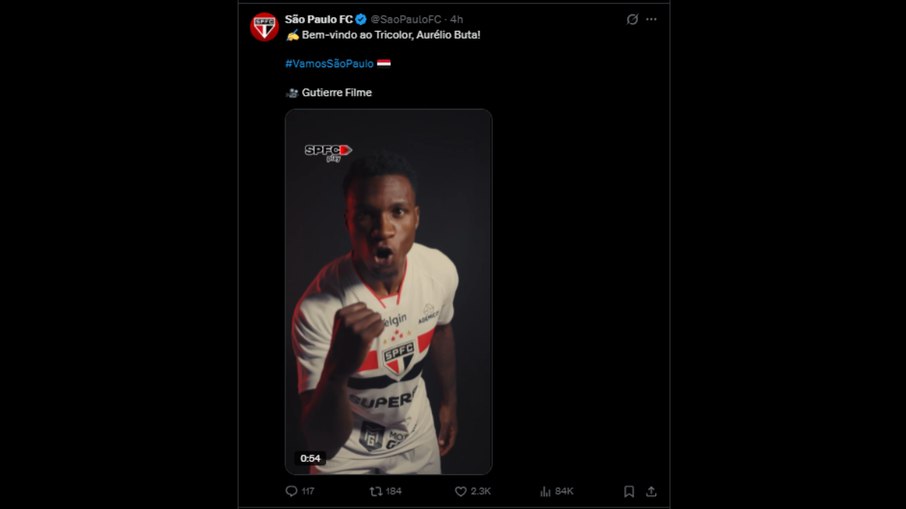Click the São Paulo FC display name

[x=318, y=19]
